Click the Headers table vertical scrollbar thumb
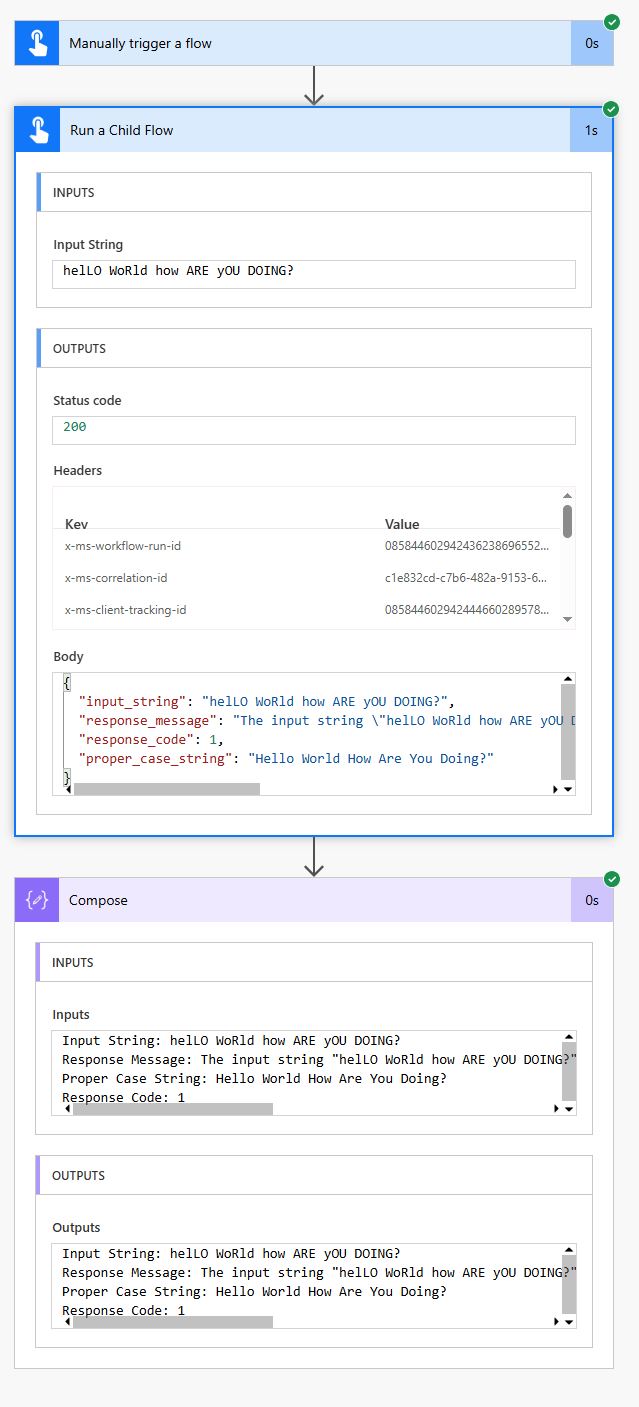This screenshot has height=1407, width=639. [x=567, y=521]
